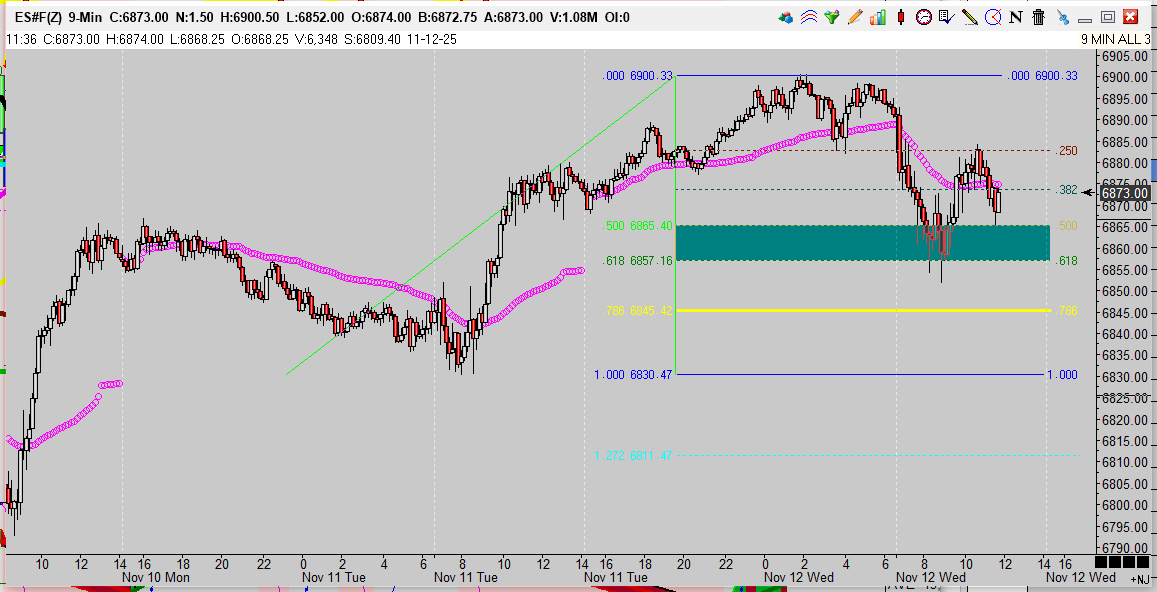1157x592 pixels.
Task: Click the colored cubes icon in toolbar
Action: (787, 17)
